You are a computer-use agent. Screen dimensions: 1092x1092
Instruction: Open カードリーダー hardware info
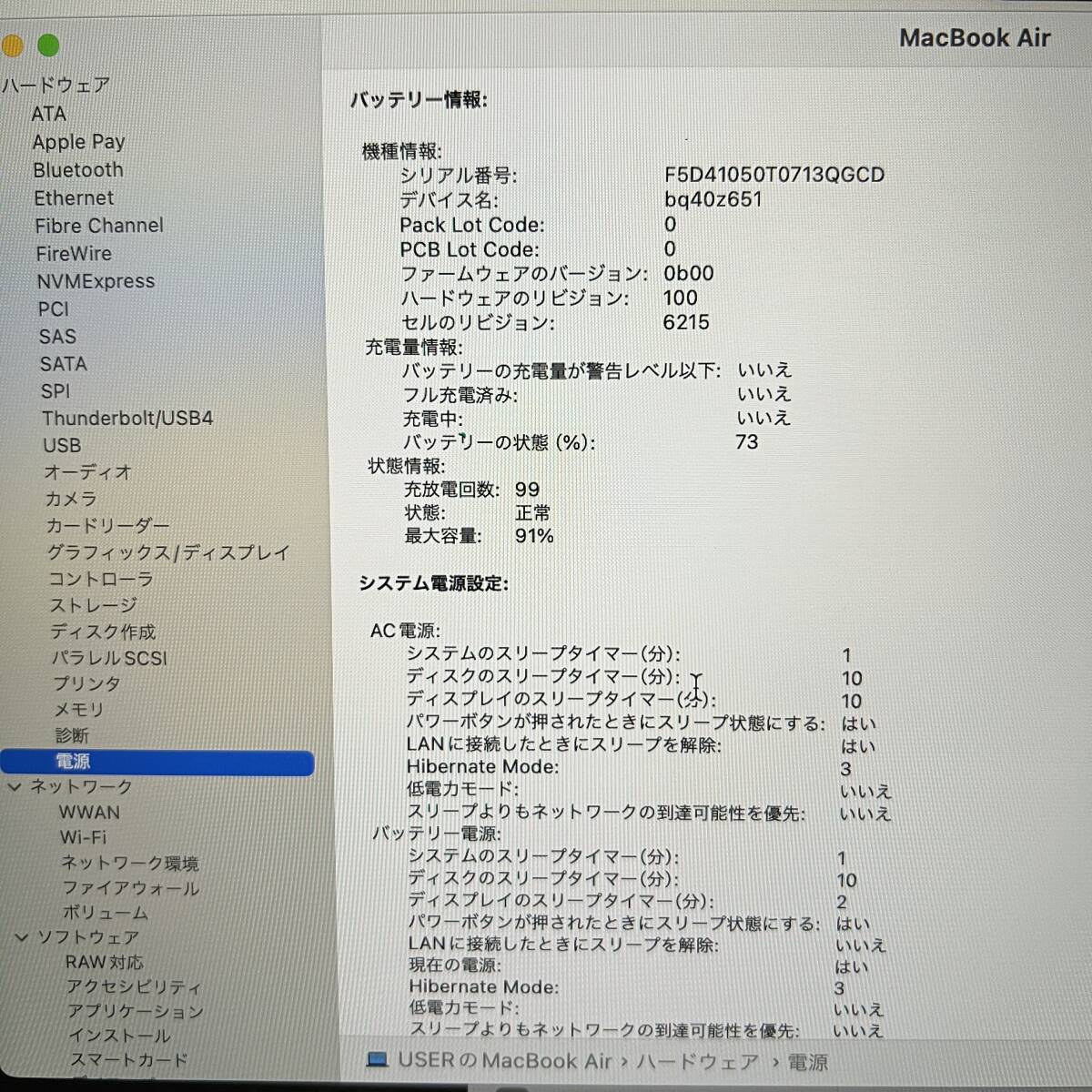tap(107, 526)
